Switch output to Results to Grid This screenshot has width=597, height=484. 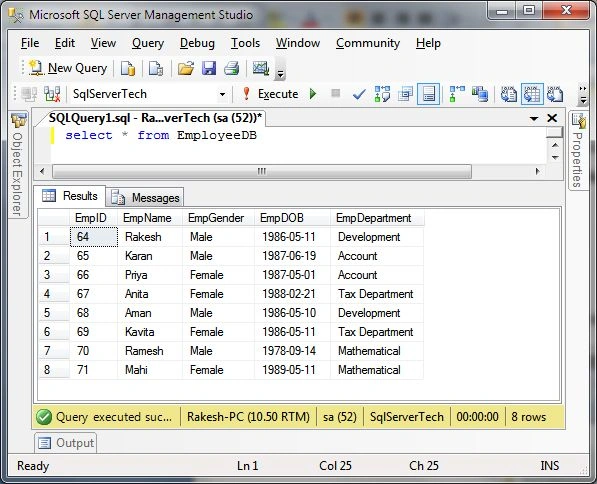coord(532,94)
